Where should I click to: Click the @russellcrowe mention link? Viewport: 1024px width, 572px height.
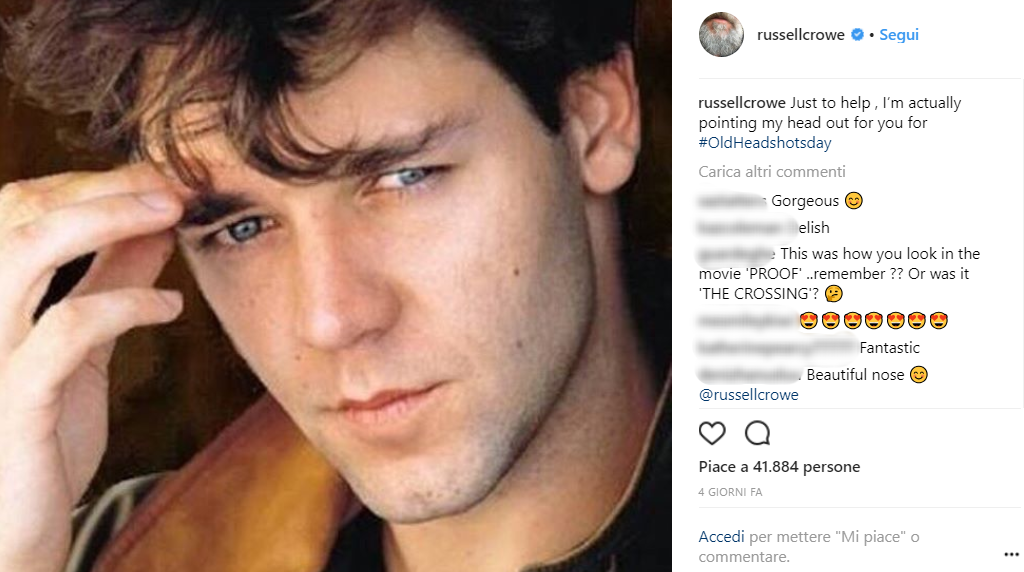point(748,394)
